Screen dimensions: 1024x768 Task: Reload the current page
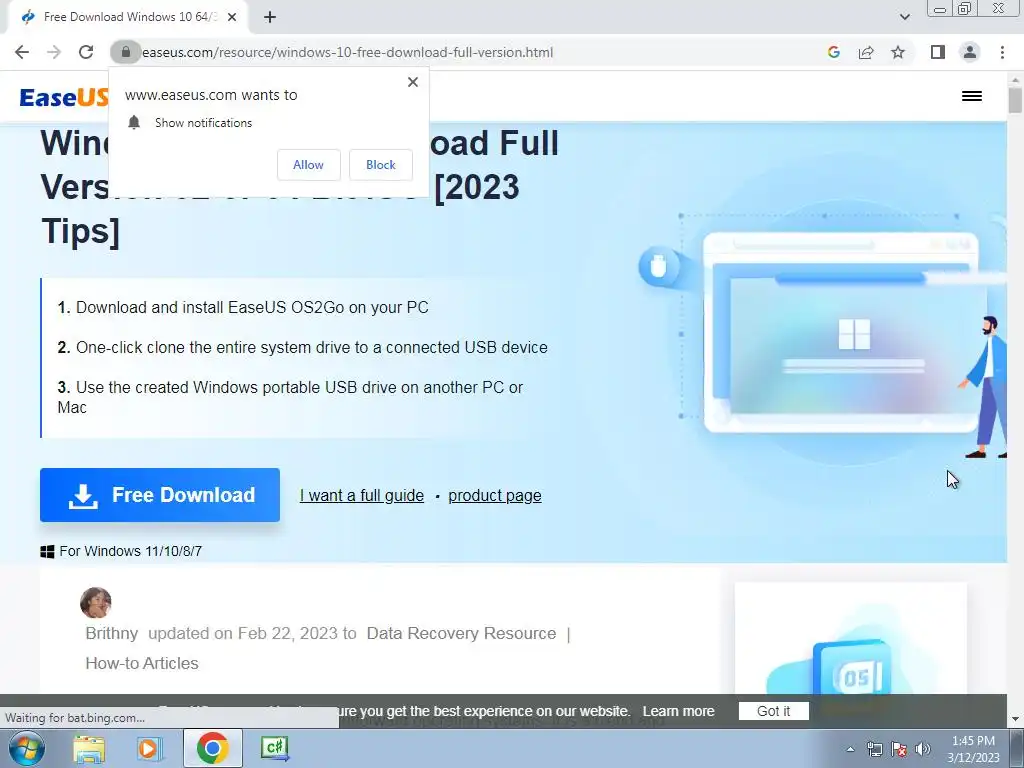point(86,52)
